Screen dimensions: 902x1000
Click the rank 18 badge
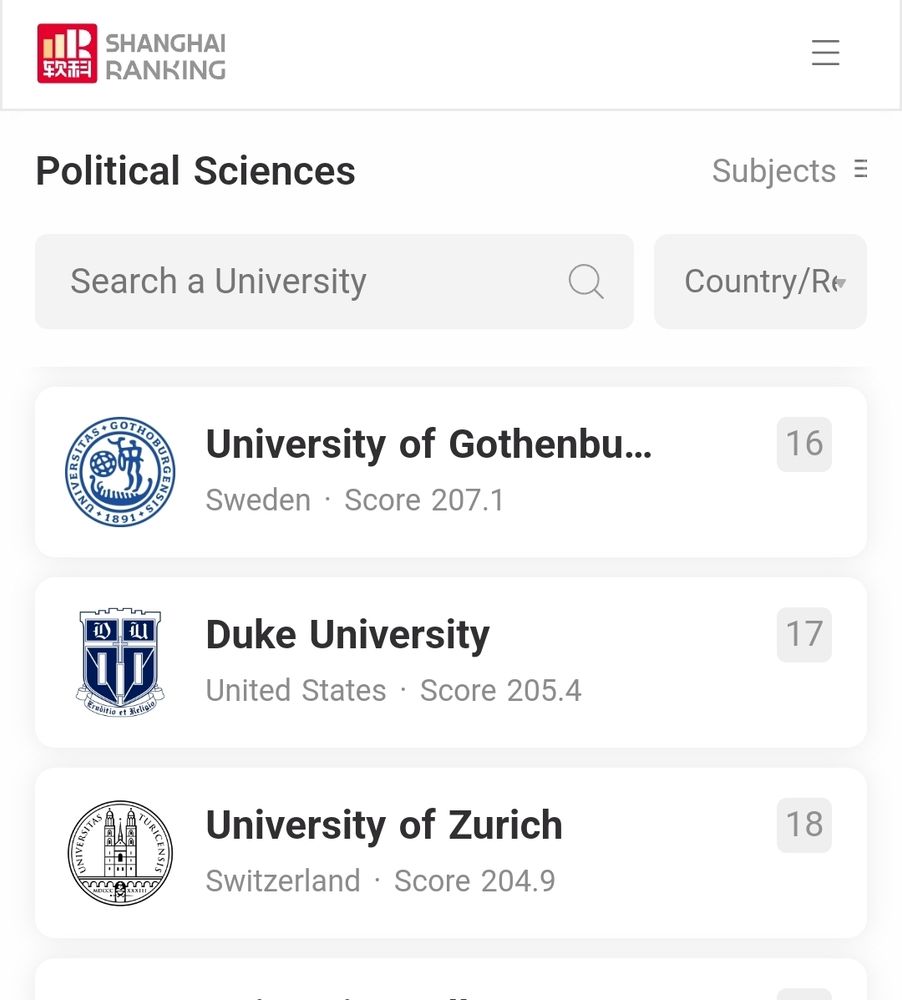coord(804,825)
